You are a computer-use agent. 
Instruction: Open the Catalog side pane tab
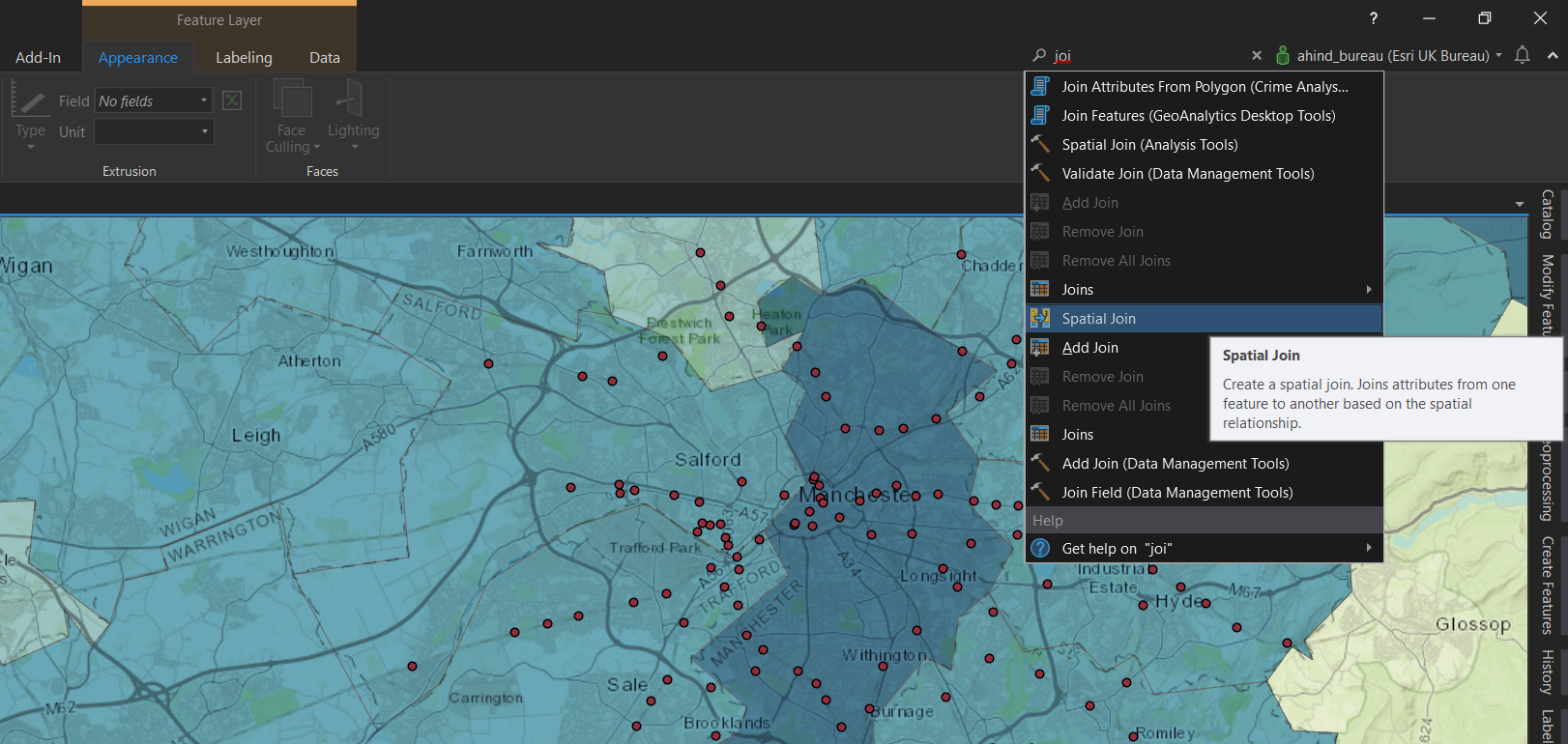(x=1547, y=214)
